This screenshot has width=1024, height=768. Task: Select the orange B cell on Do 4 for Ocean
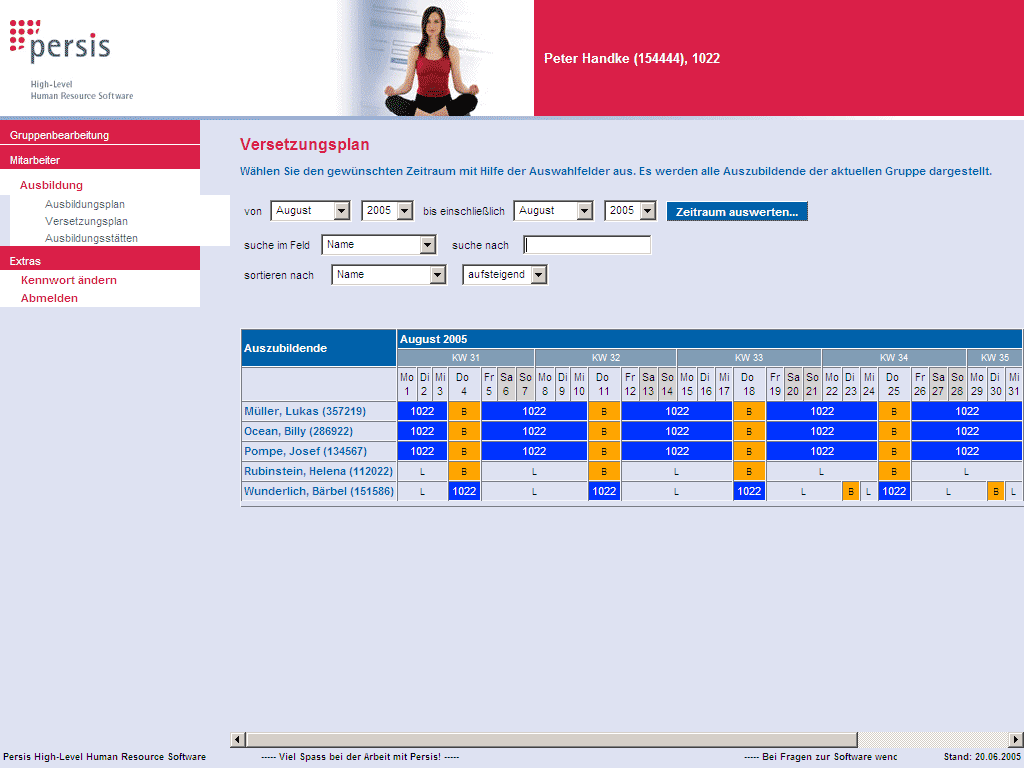pos(463,431)
